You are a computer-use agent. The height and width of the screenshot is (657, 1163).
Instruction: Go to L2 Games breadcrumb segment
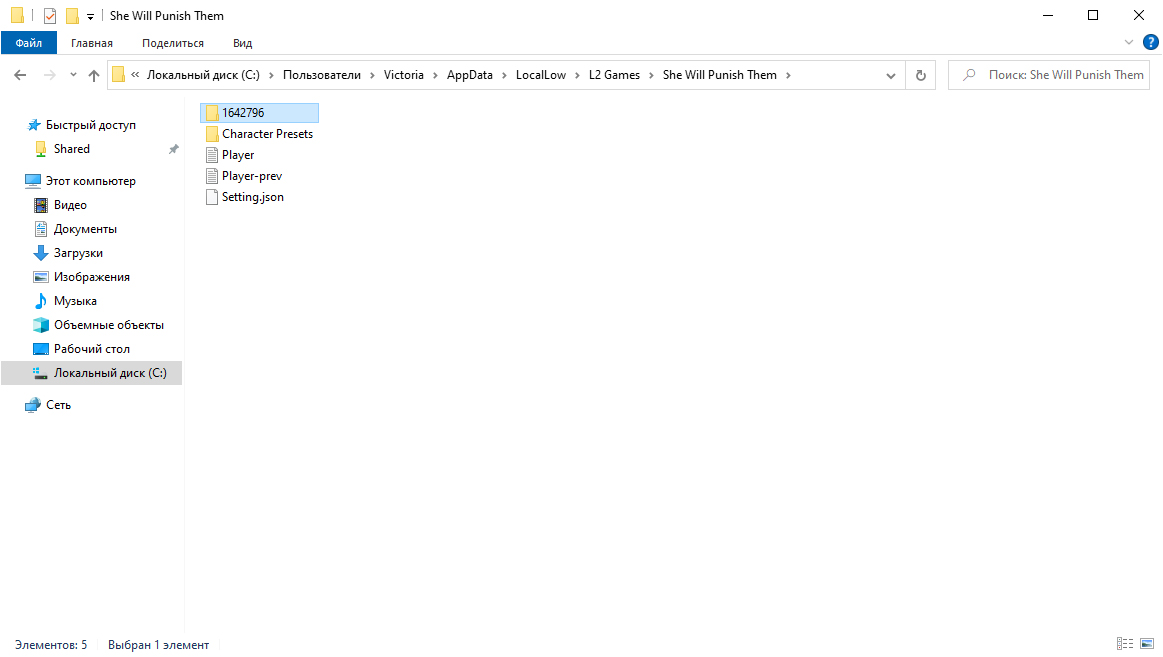click(x=613, y=75)
